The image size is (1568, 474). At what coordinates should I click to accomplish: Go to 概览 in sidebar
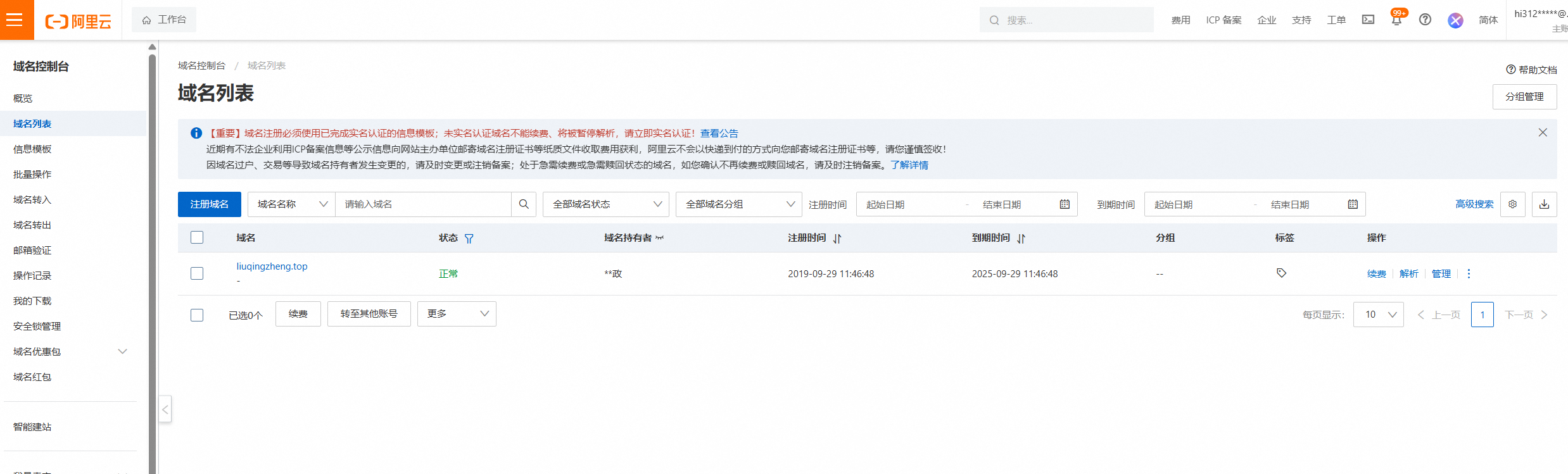pos(23,98)
